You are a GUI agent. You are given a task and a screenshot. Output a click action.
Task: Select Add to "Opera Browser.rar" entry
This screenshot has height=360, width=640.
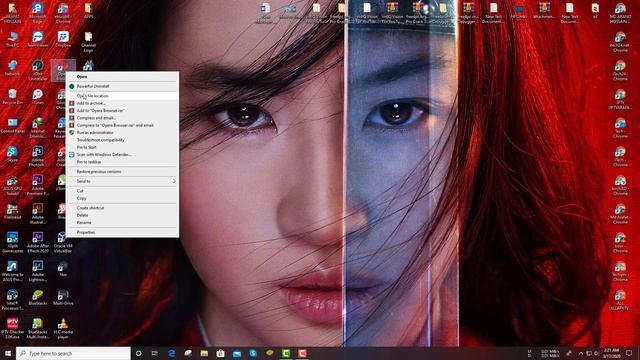pyautogui.click(x=122, y=111)
